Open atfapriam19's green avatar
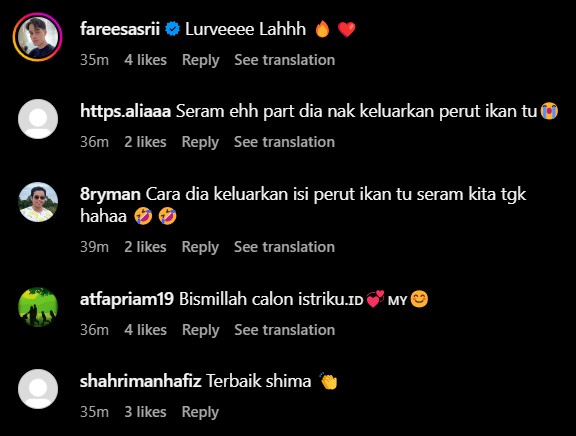This screenshot has width=576, height=436. pyautogui.click(x=38, y=307)
